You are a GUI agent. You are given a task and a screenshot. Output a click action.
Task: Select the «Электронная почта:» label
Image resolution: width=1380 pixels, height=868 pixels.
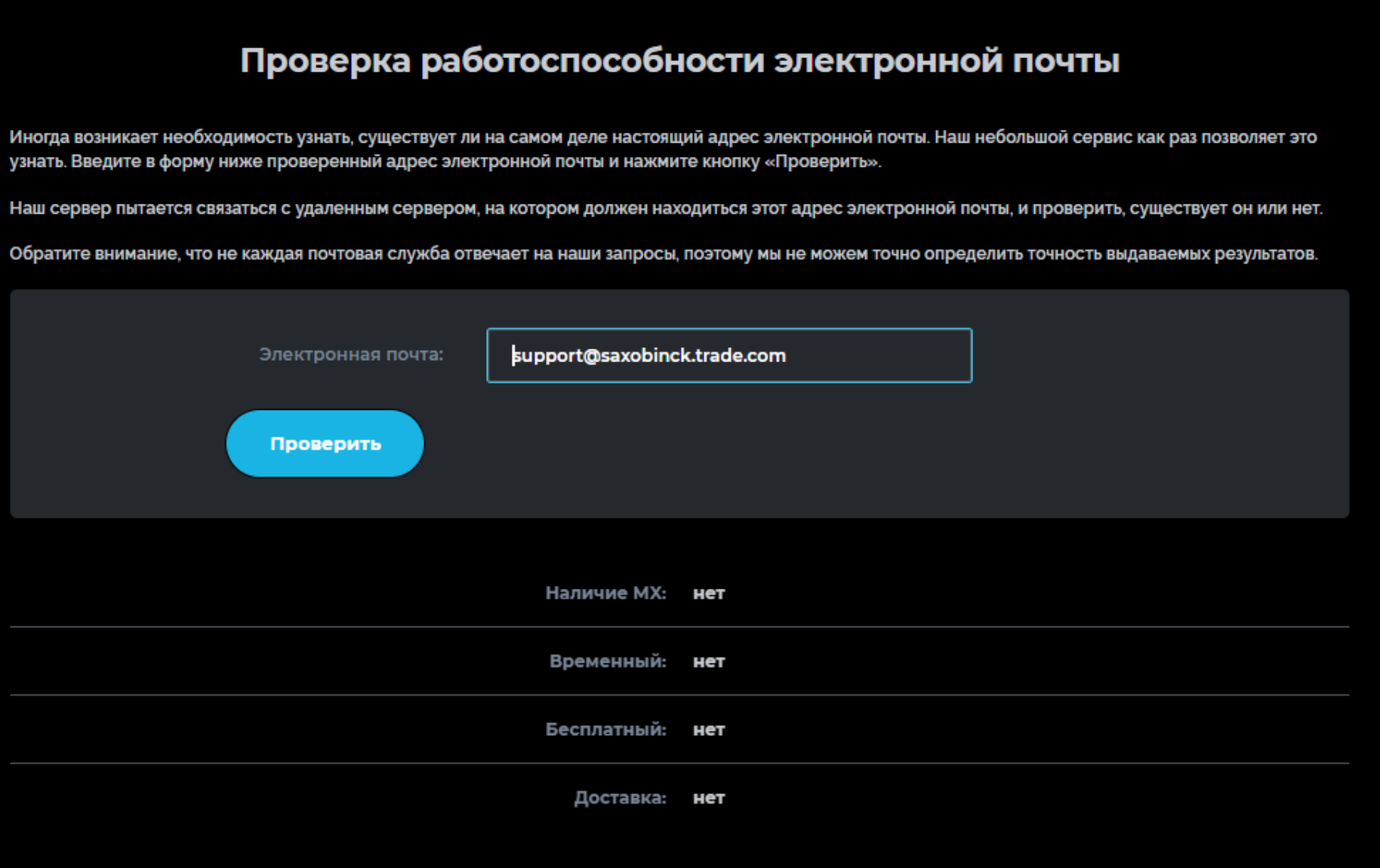point(351,354)
